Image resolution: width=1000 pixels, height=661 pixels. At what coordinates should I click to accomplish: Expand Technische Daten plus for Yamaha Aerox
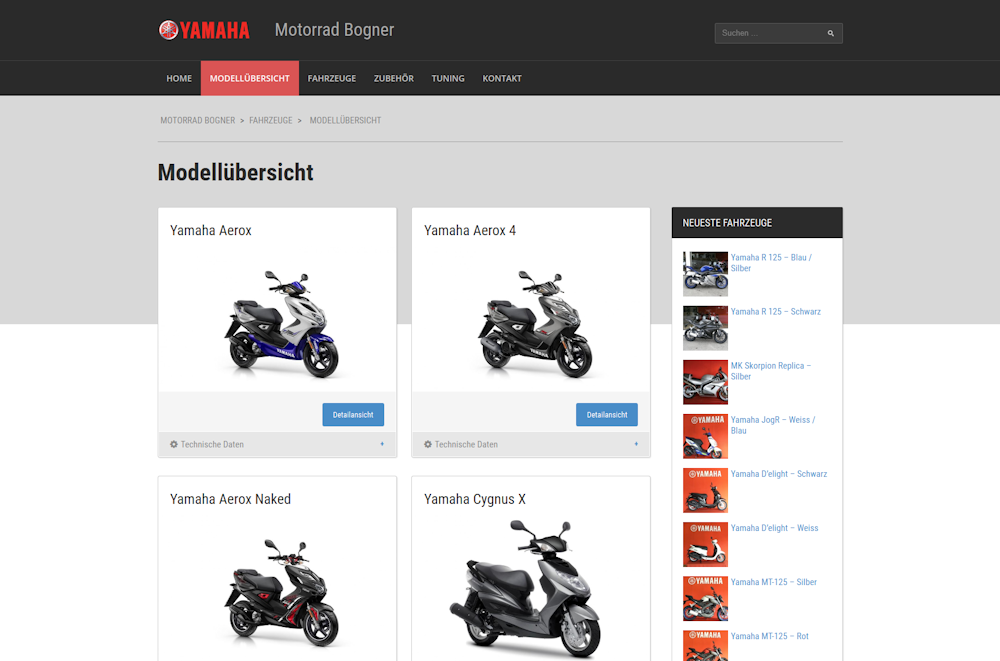tap(382, 444)
